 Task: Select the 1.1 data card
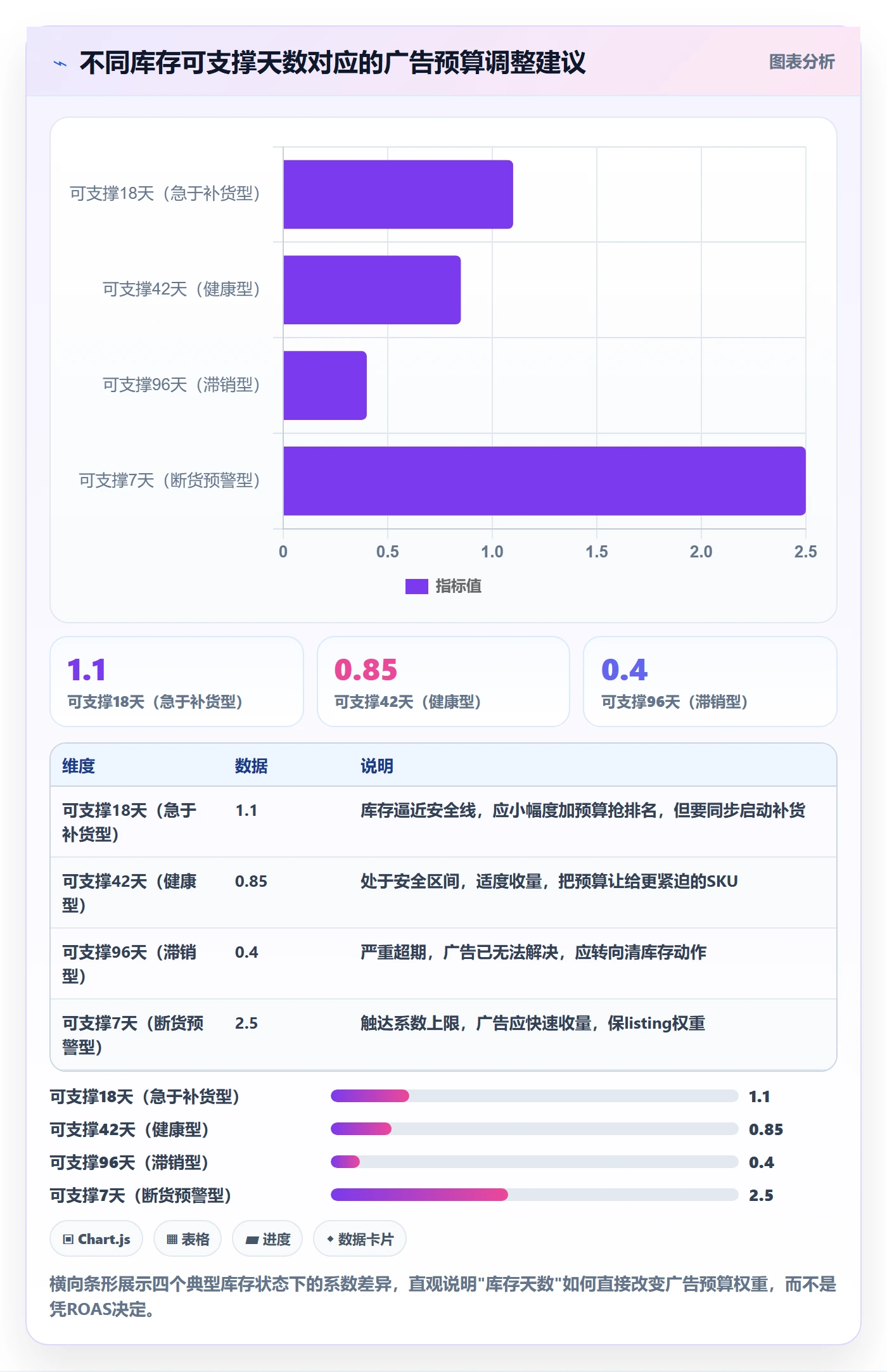tap(177, 682)
